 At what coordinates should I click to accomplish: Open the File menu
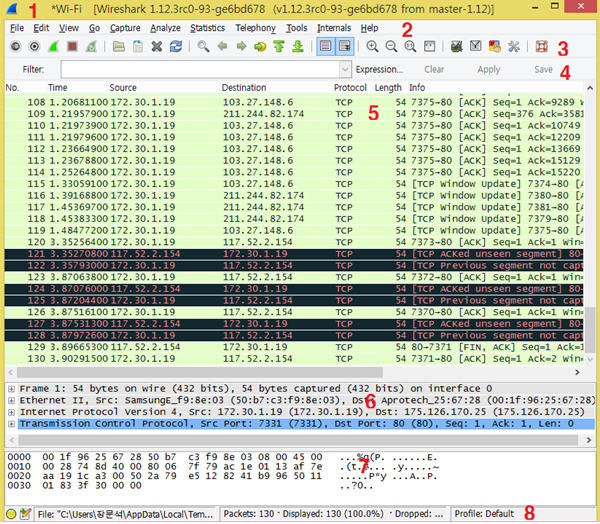(17, 28)
